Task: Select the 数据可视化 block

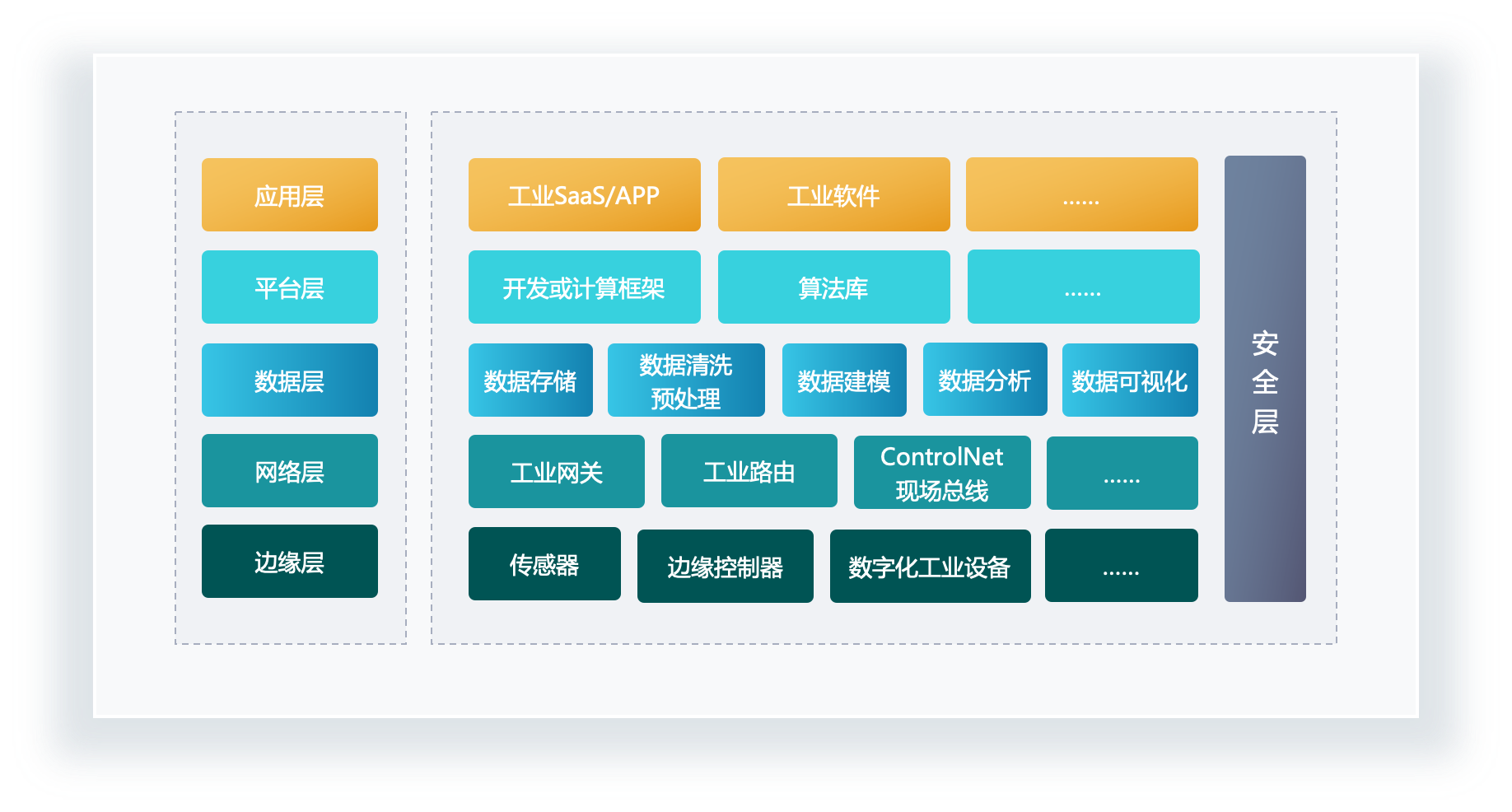Action: (1130, 380)
